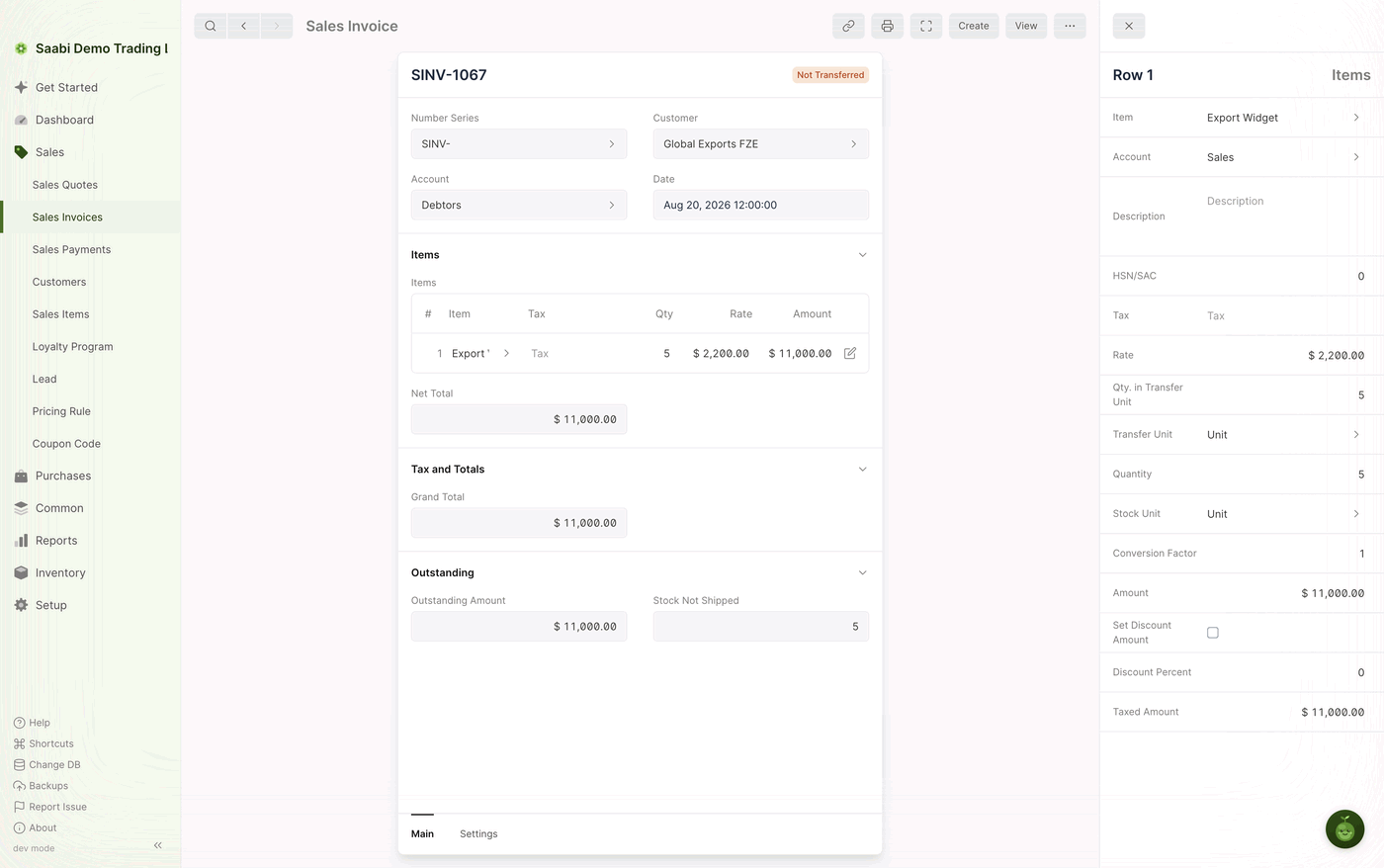Collapse the sidebar with double-chevron icon
1384x868 pixels.
pos(158,845)
